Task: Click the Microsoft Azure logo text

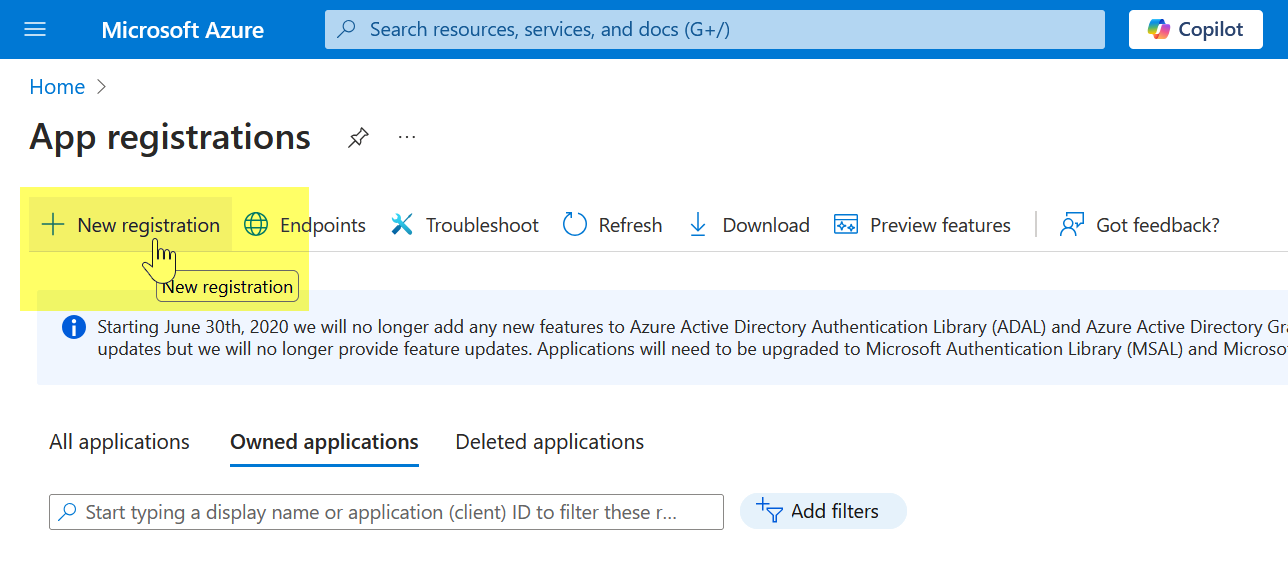Action: (183, 30)
